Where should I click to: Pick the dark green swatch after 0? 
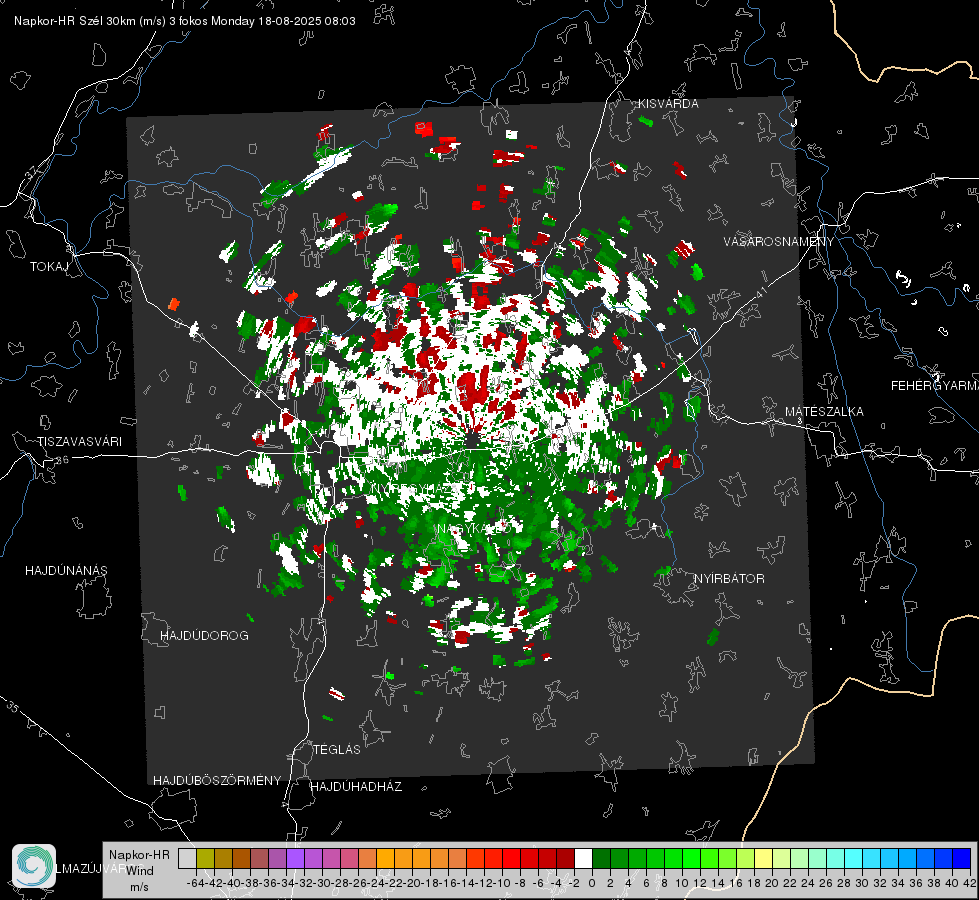(601, 859)
